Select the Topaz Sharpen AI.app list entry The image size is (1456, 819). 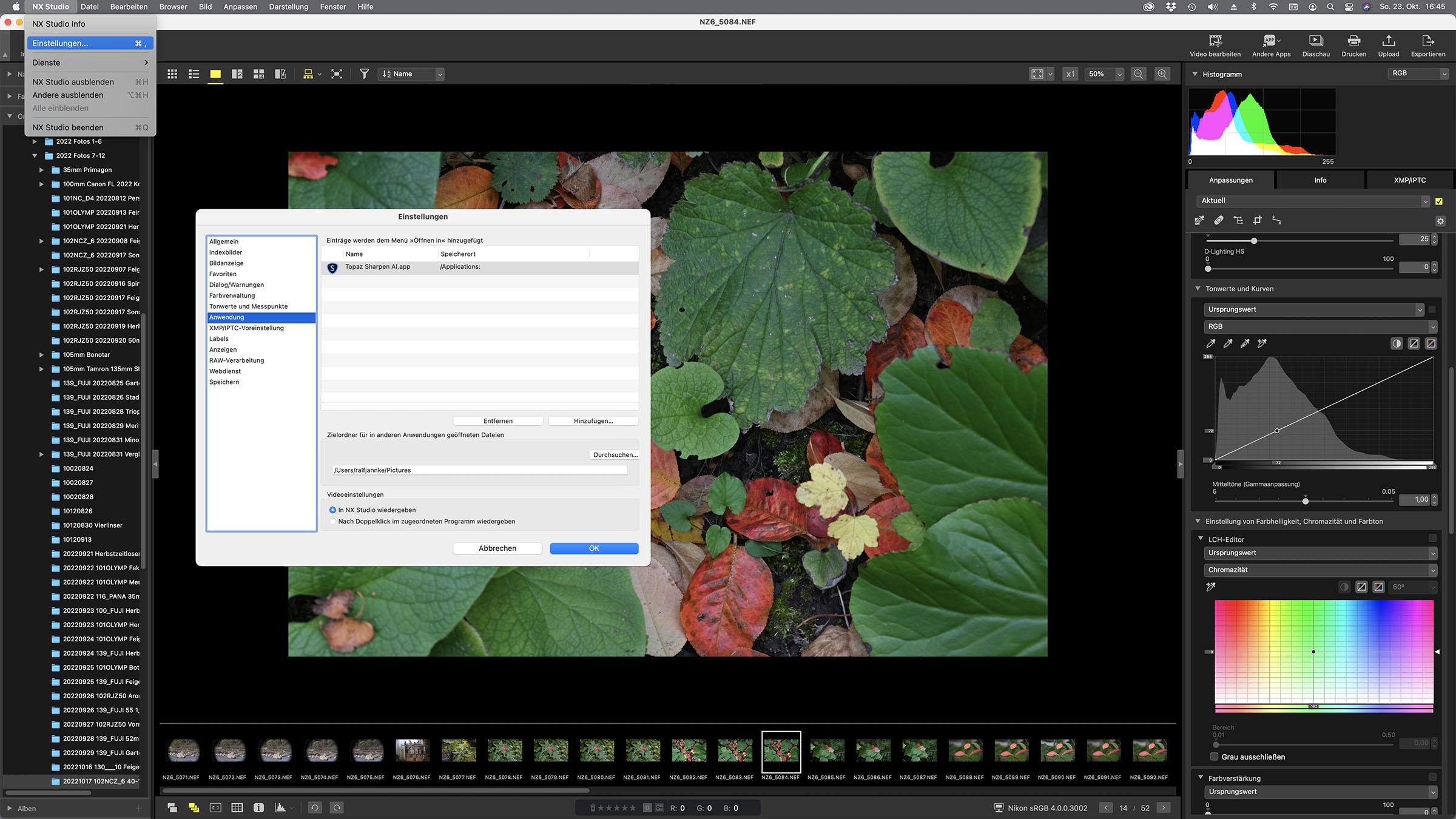[x=479, y=267]
